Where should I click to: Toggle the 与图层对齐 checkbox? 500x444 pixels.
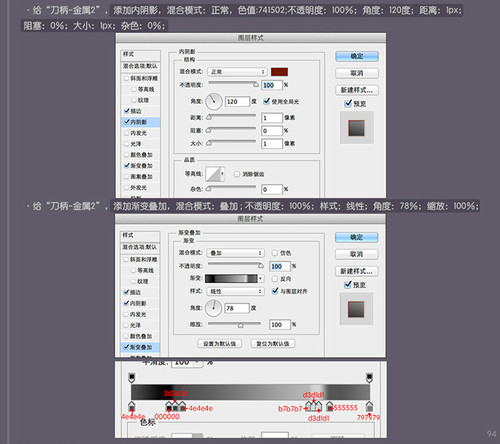275,291
